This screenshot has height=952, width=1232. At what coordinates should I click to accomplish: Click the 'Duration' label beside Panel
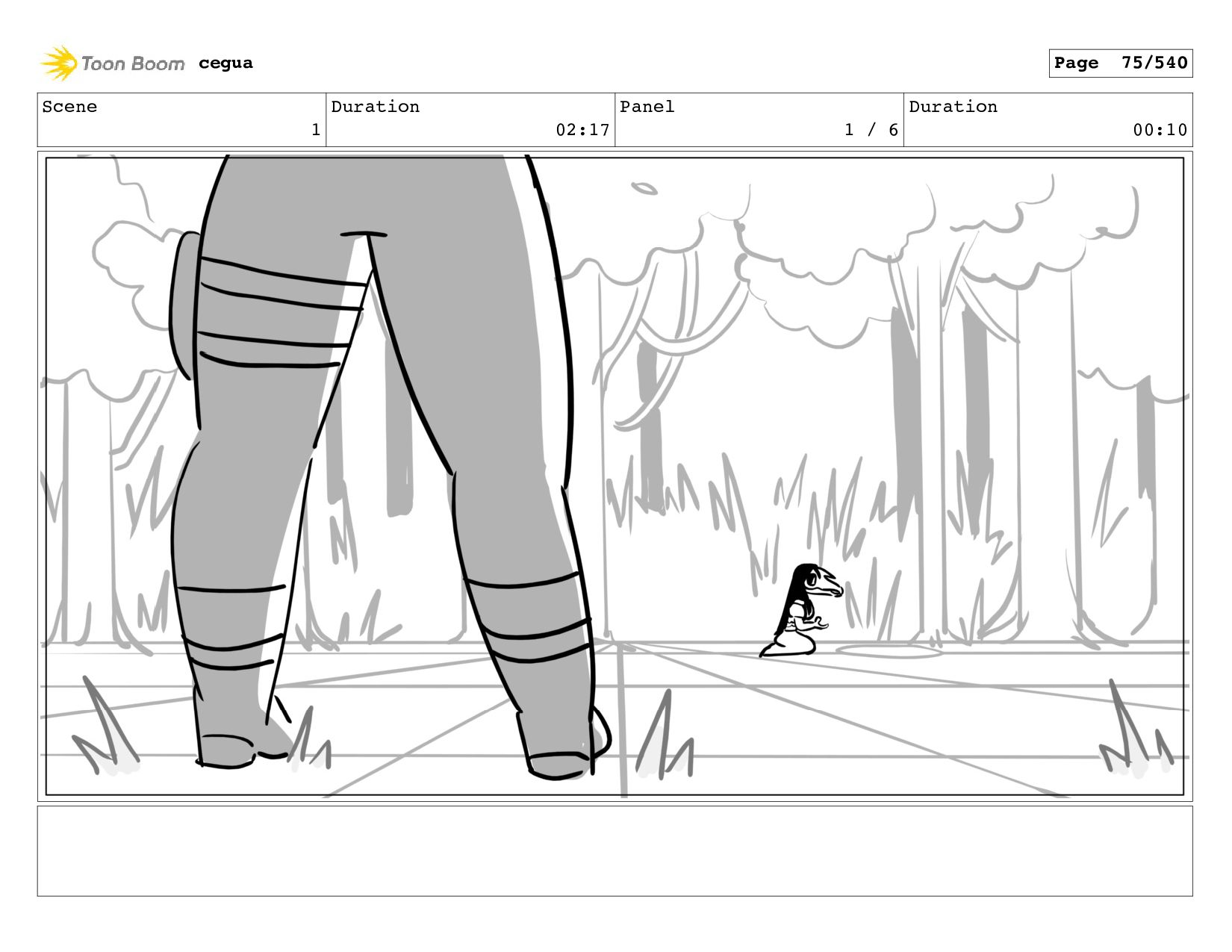tap(953, 107)
